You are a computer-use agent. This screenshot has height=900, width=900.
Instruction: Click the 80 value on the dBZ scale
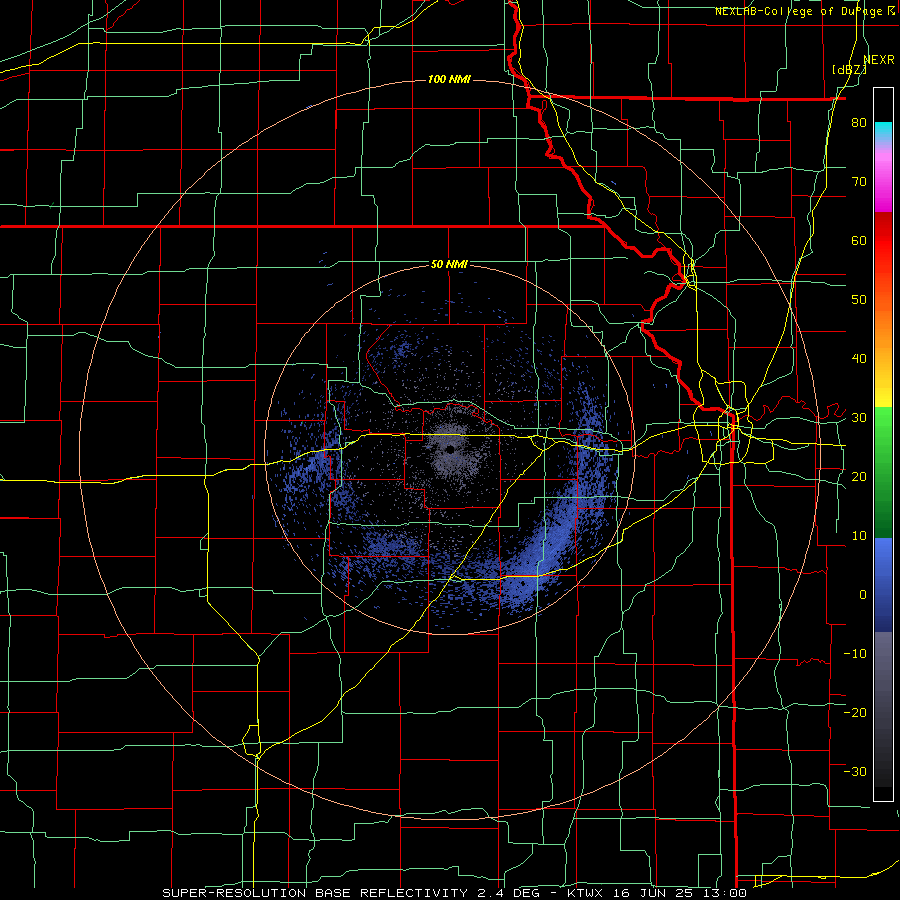coord(859,123)
